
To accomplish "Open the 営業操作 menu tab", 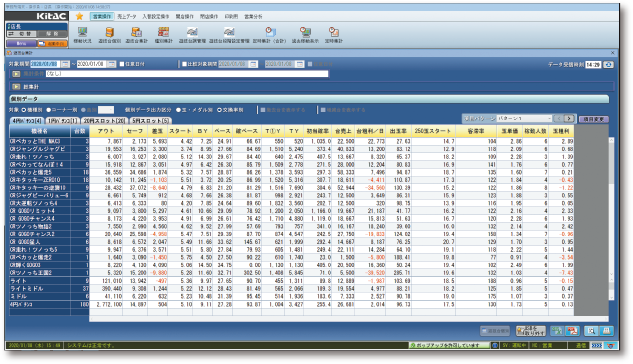I will click(102, 17).
